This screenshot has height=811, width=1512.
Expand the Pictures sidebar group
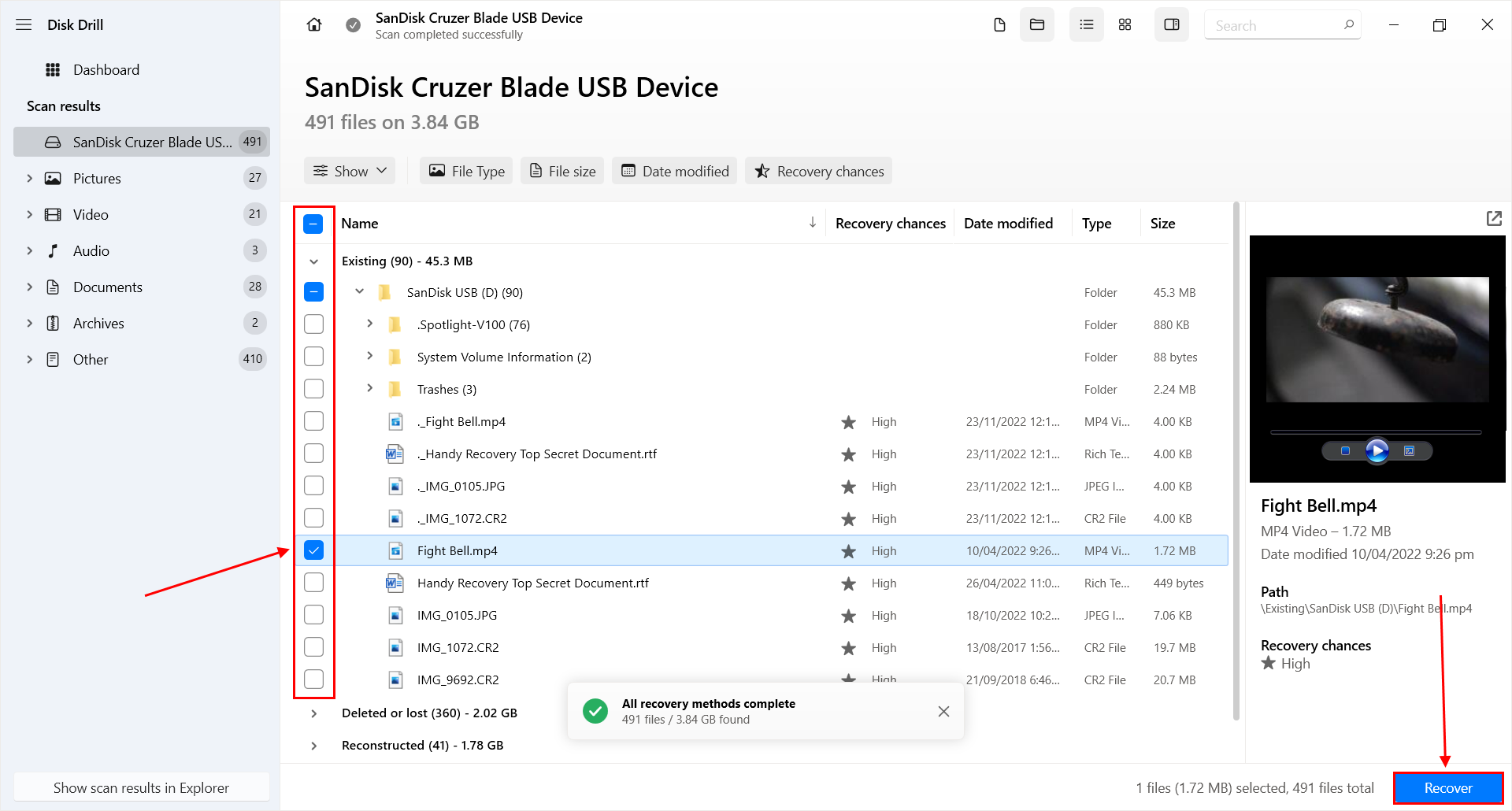[x=29, y=178]
